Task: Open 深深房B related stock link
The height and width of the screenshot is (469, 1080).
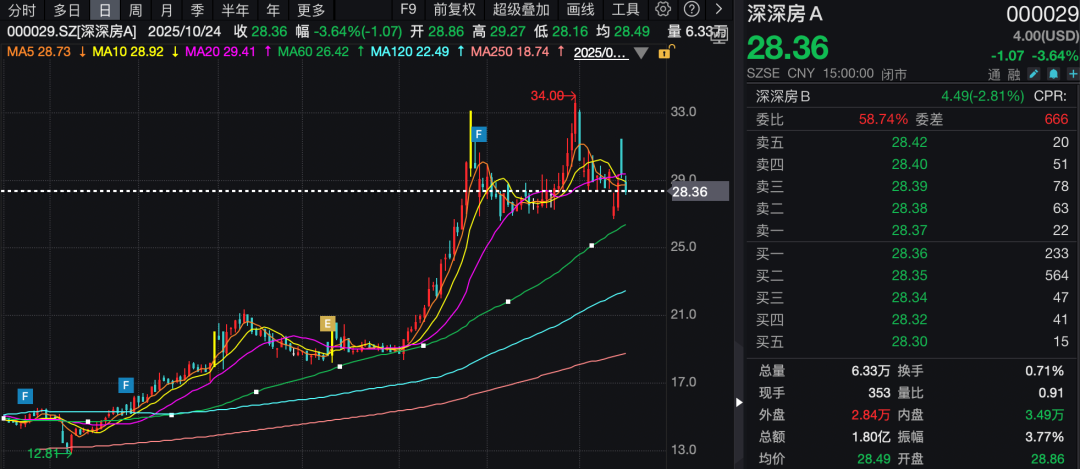Action: click(783, 96)
